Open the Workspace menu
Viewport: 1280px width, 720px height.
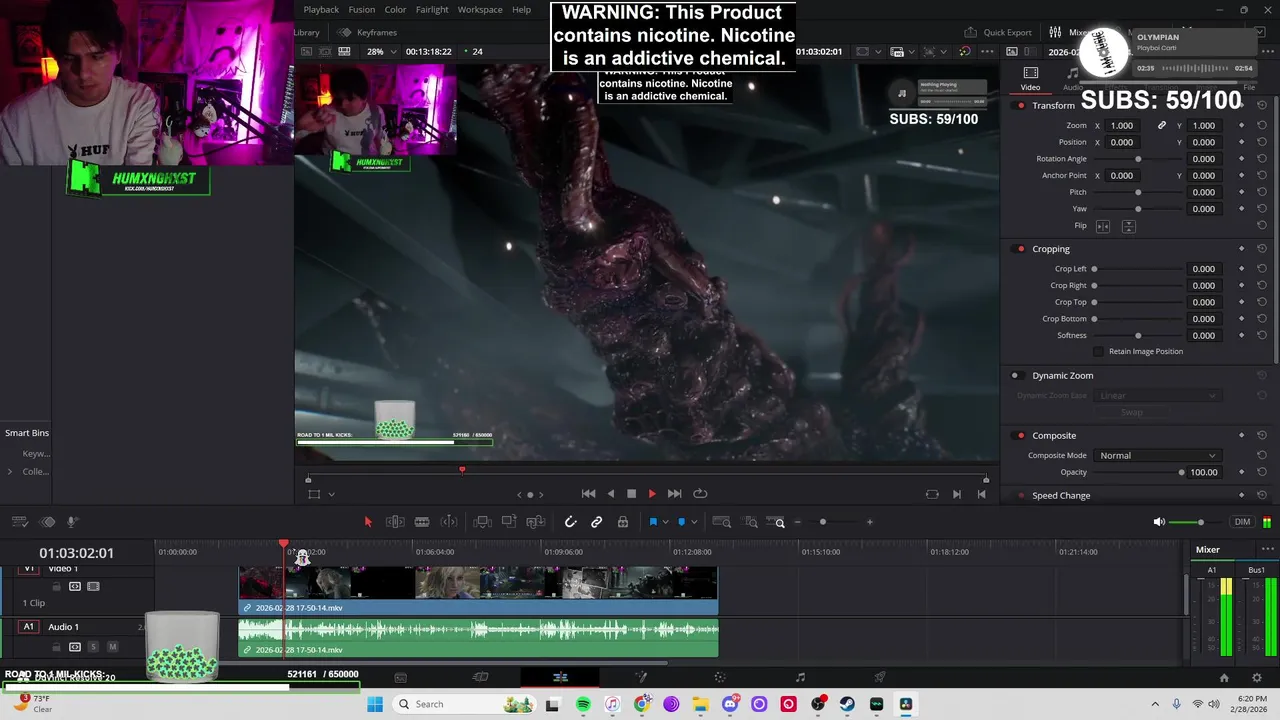pos(480,10)
